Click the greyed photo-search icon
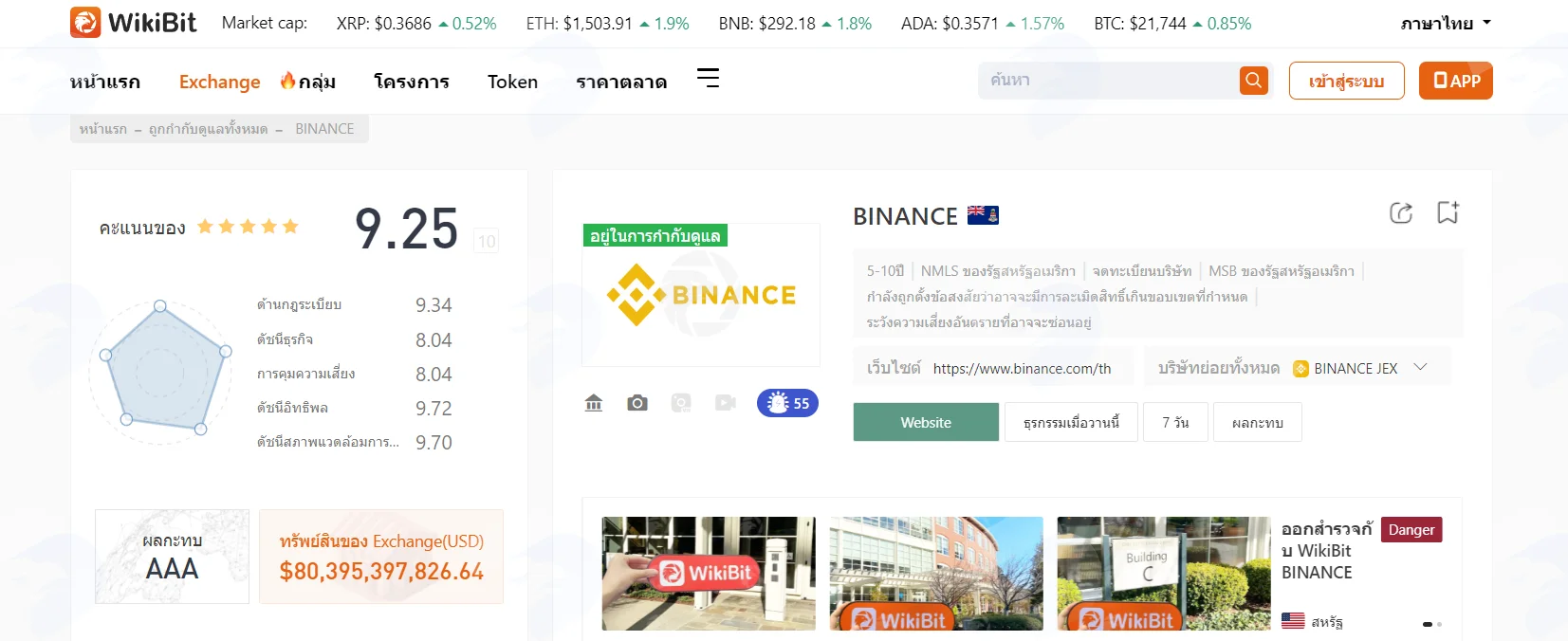 point(681,403)
